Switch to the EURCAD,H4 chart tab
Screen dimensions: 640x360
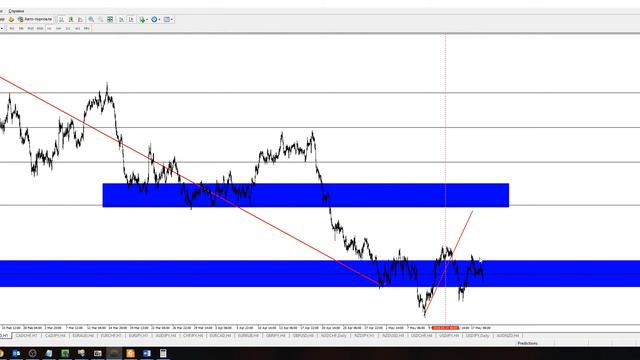click(220, 336)
